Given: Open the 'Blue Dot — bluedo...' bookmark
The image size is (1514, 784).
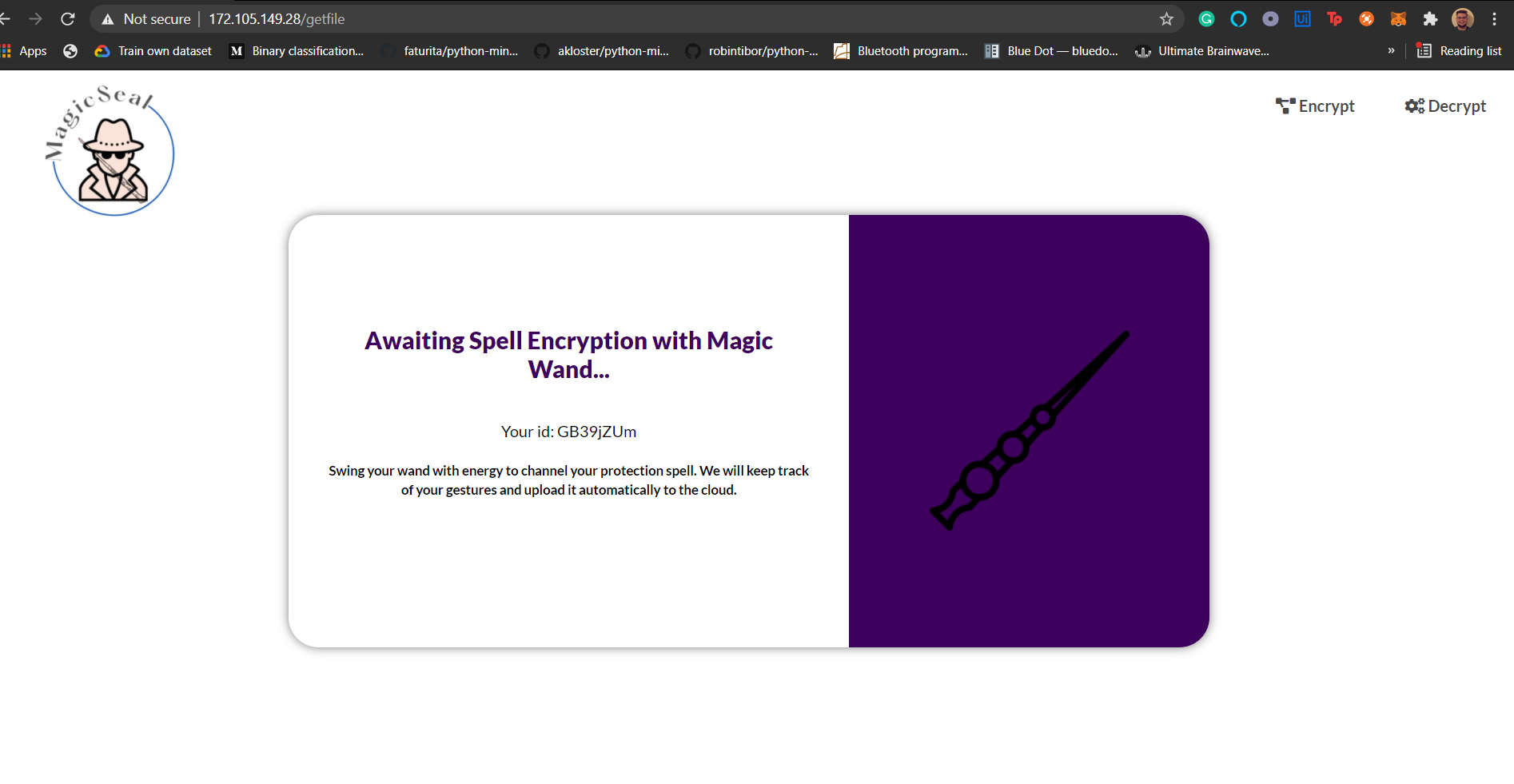Looking at the screenshot, I should pos(1051,51).
